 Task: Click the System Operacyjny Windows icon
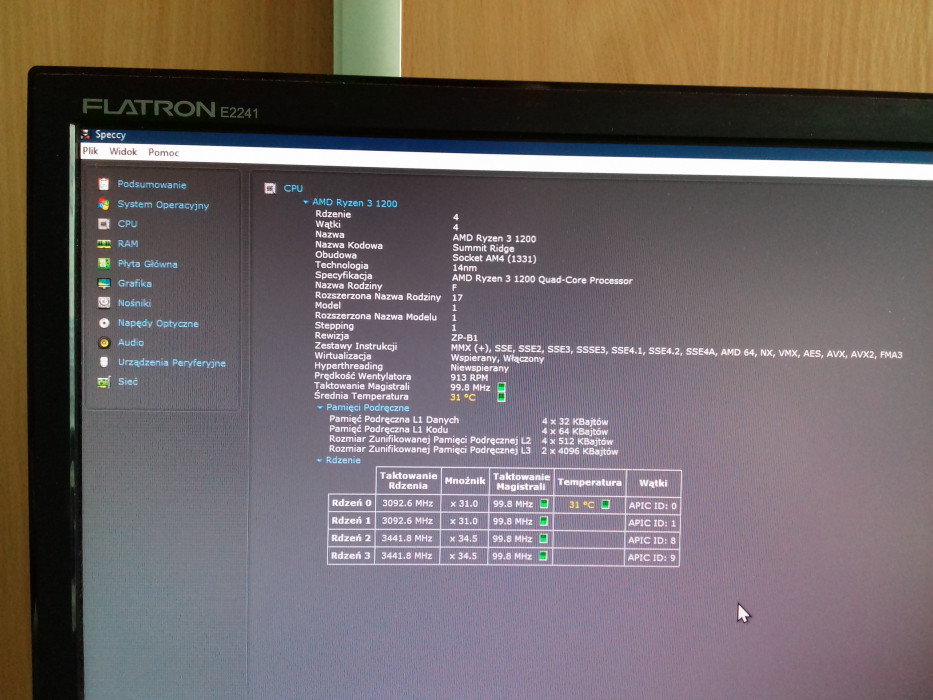[104, 204]
